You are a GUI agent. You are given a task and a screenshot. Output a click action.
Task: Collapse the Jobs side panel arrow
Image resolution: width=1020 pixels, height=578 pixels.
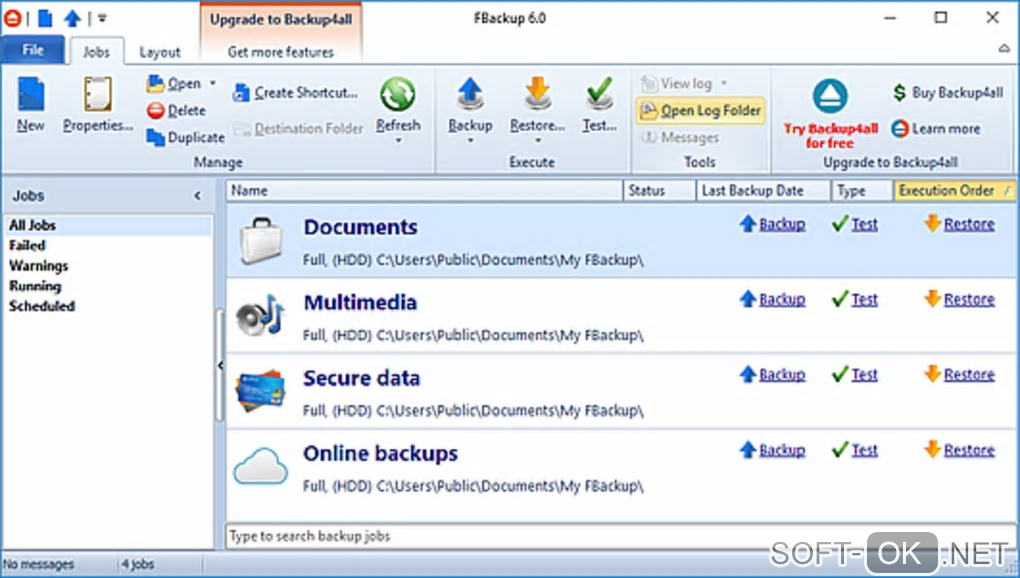pos(197,196)
